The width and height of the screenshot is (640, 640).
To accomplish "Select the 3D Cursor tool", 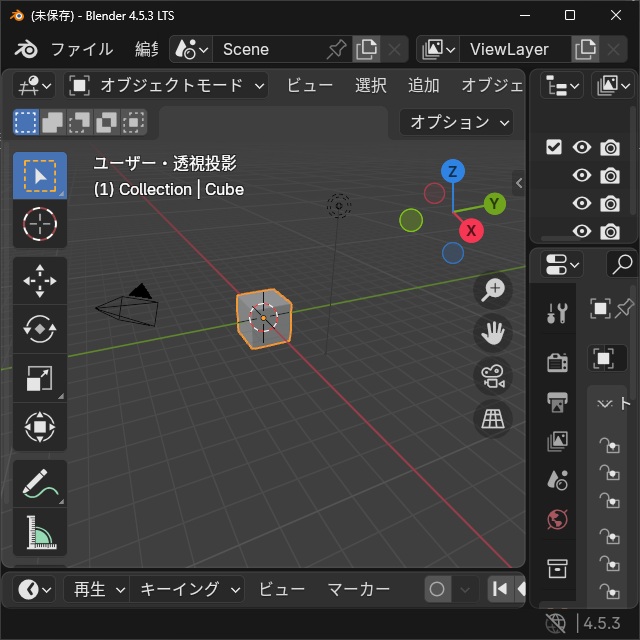I will pyautogui.click(x=40, y=224).
